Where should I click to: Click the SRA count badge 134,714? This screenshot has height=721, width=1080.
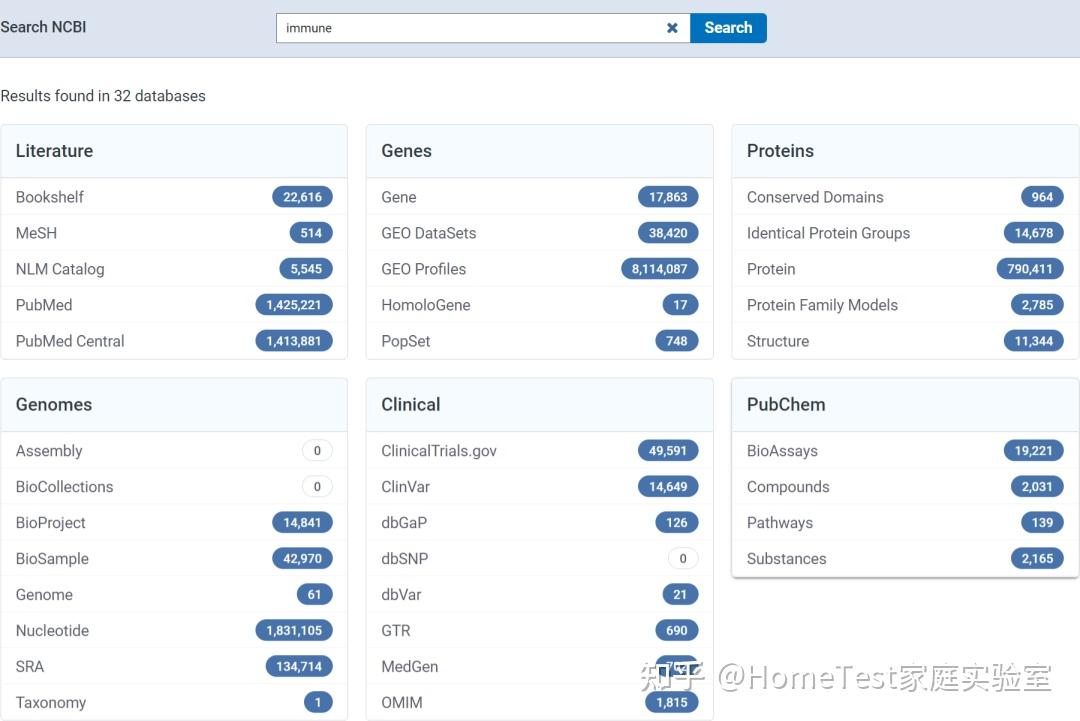[x=299, y=667]
